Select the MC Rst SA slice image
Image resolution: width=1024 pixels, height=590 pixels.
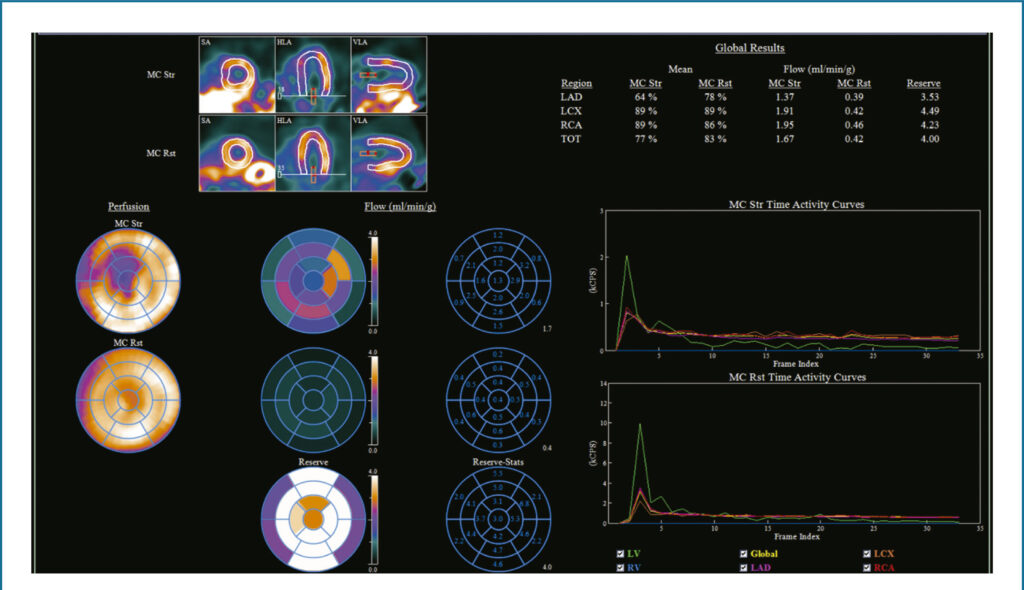pos(236,154)
